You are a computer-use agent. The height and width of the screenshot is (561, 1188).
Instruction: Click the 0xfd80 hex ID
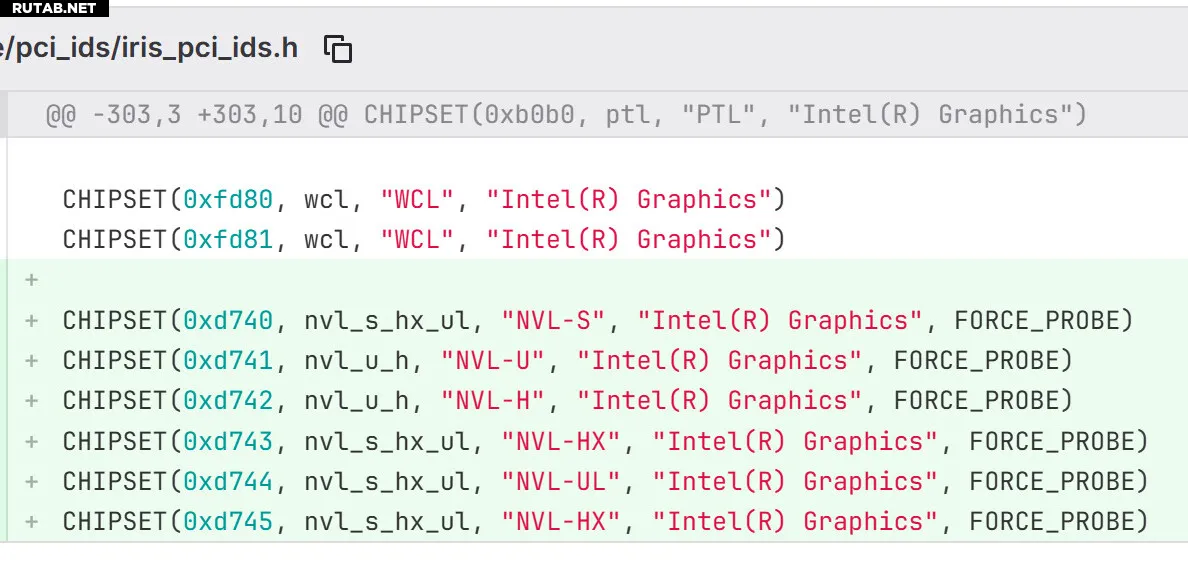click(x=228, y=200)
